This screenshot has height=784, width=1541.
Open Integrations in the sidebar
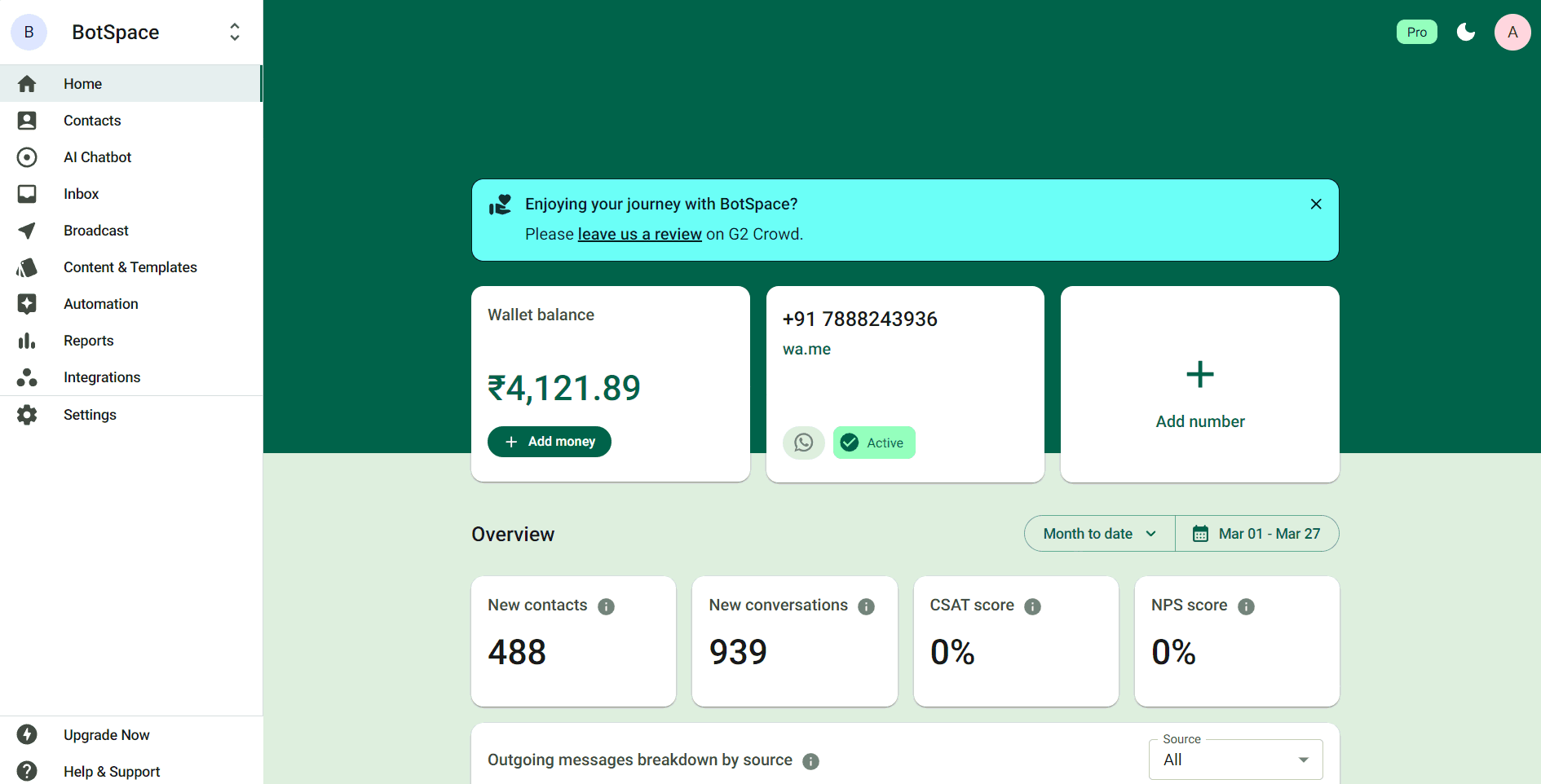point(131,377)
